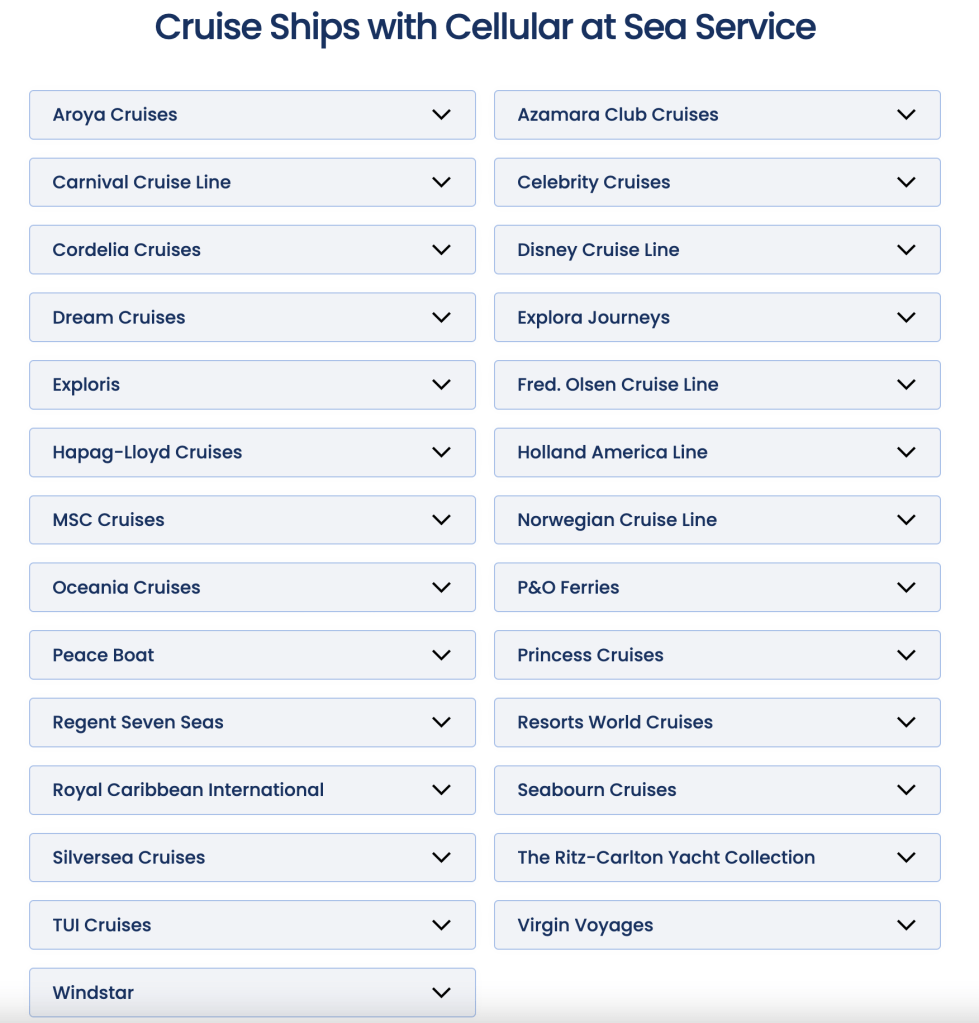
Task: Click the Celebrity Cruises chevron arrow
Action: [x=906, y=182]
